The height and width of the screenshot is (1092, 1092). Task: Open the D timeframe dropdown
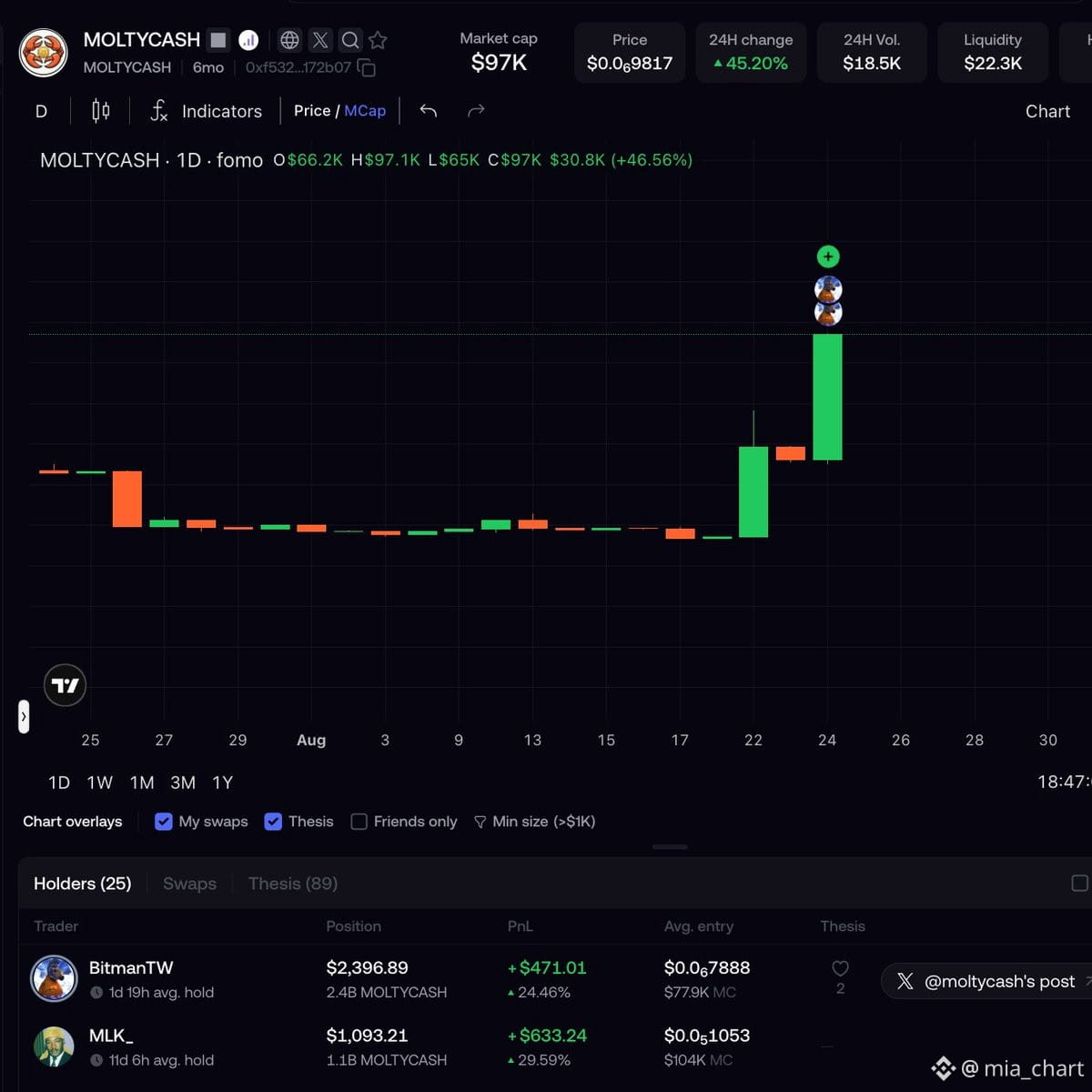coord(41,111)
